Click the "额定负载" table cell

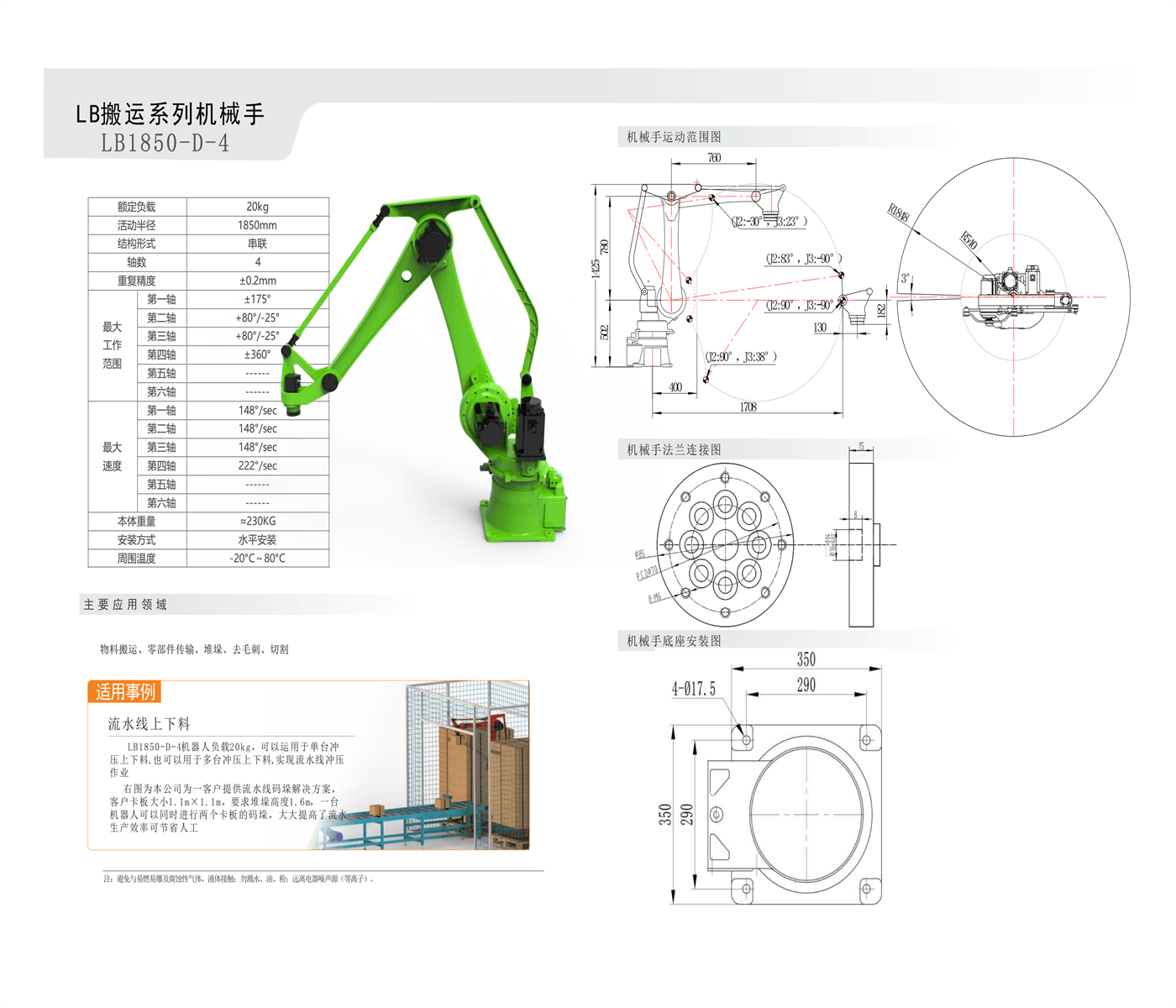(137, 207)
